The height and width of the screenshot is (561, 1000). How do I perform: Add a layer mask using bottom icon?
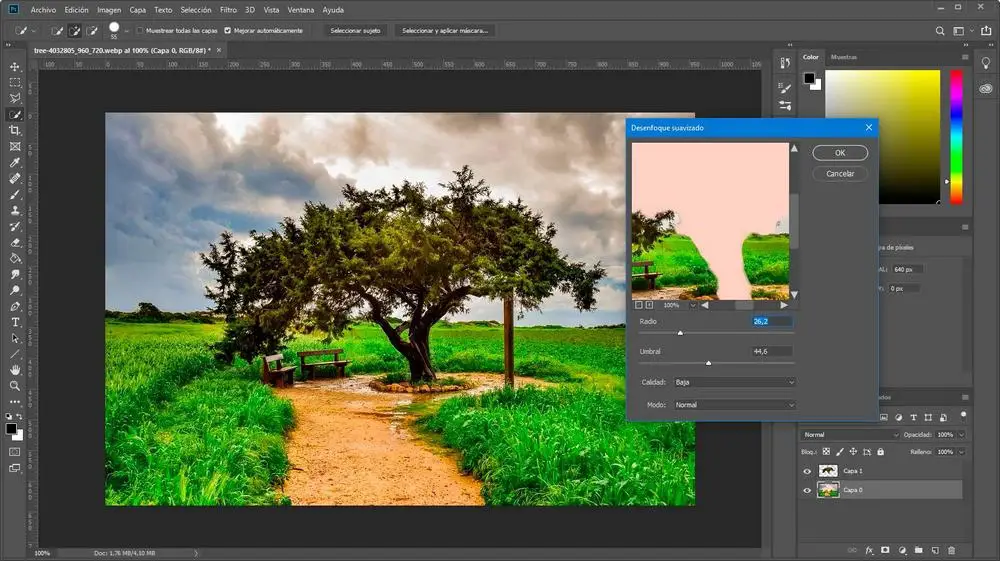(886, 550)
